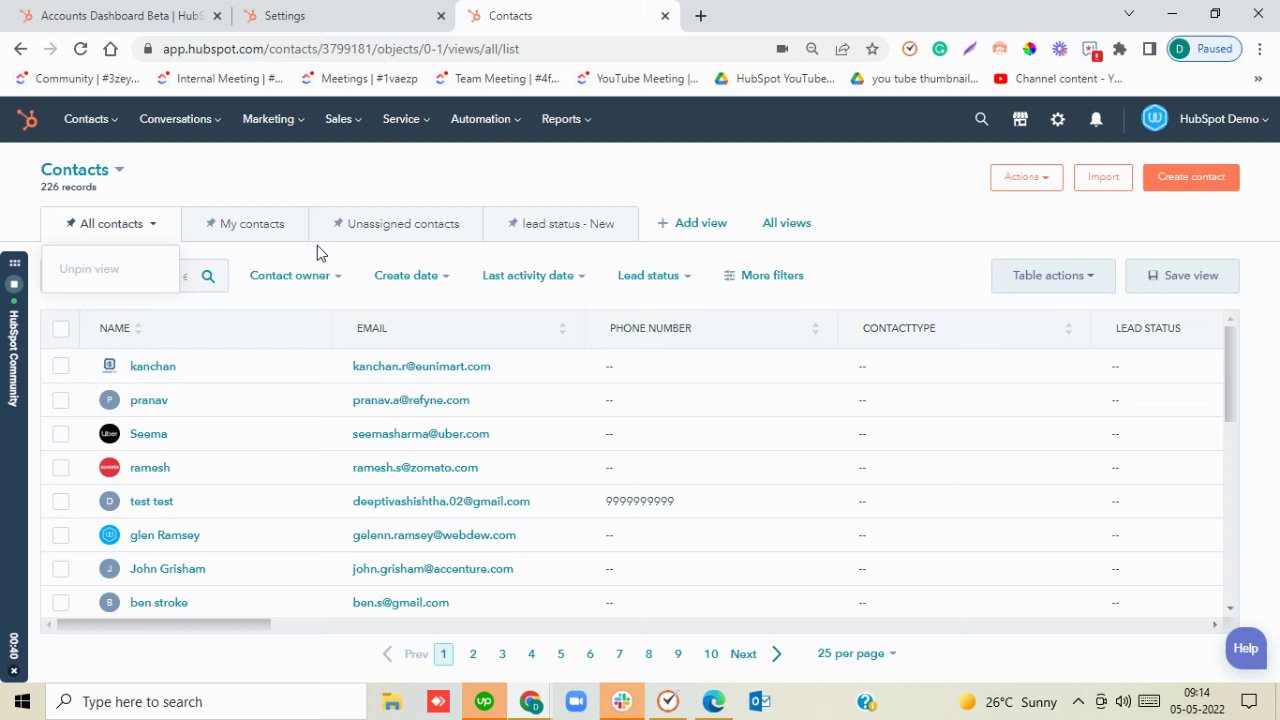Select the checkbox for test test
This screenshot has width=1280, height=720.
(x=61, y=501)
